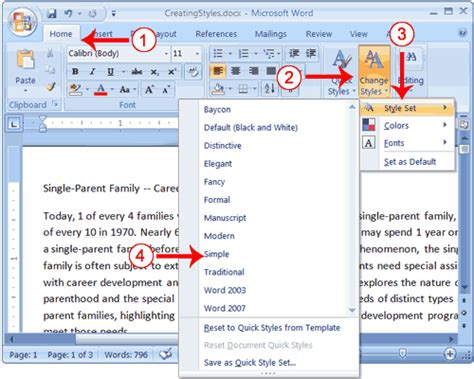Select the Elegant style set
The image size is (474, 379).
[x=218, y=164]
